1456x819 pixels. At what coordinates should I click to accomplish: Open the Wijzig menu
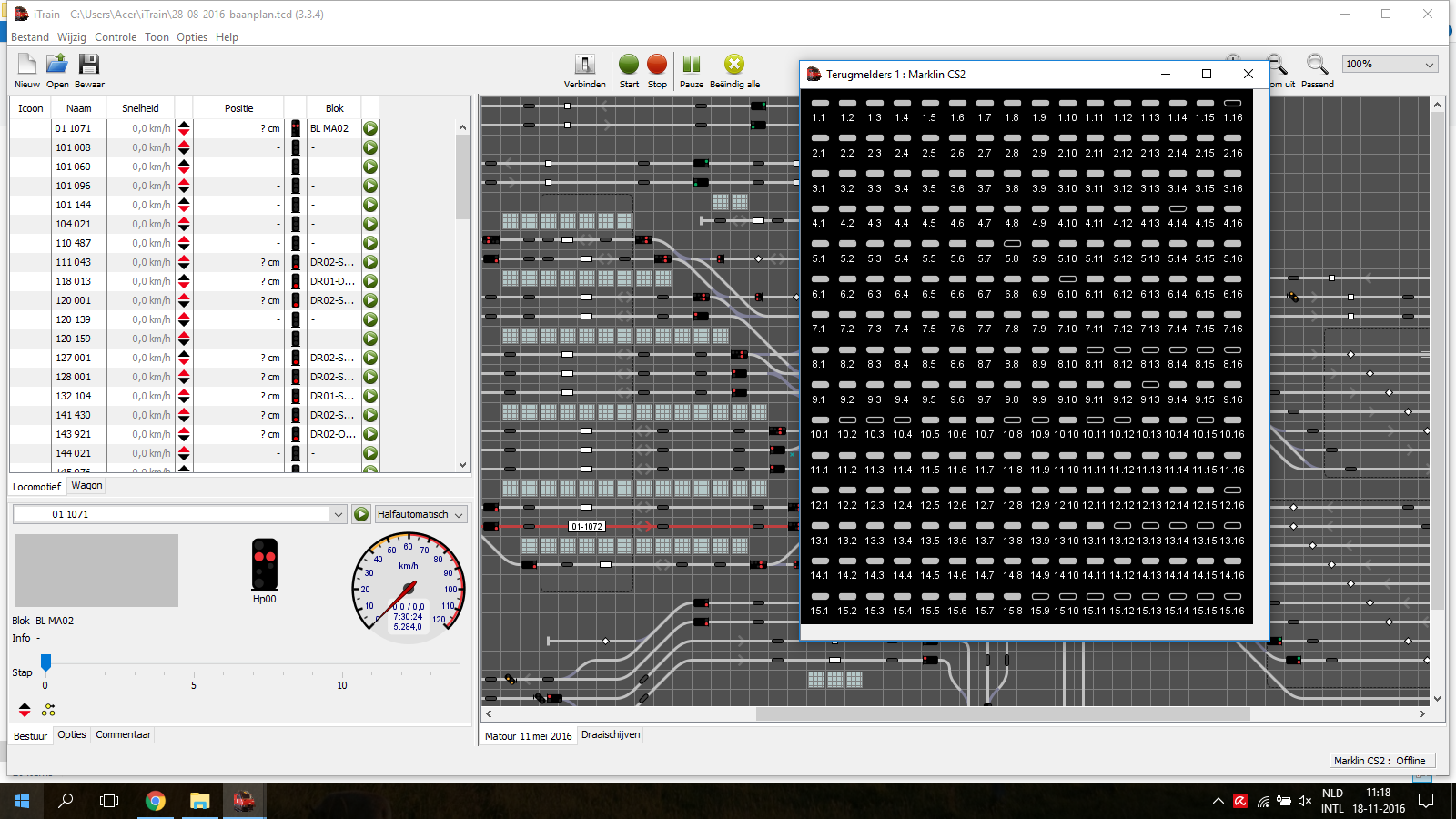click(x=72, y=37)
